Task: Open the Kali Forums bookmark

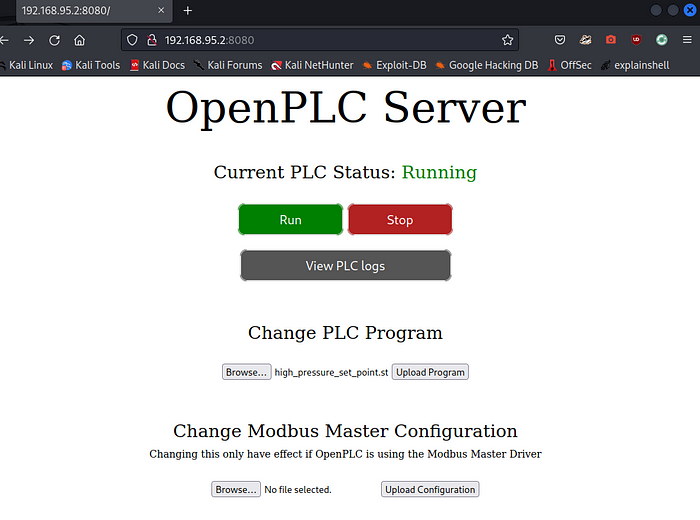Action: [228, 65]
